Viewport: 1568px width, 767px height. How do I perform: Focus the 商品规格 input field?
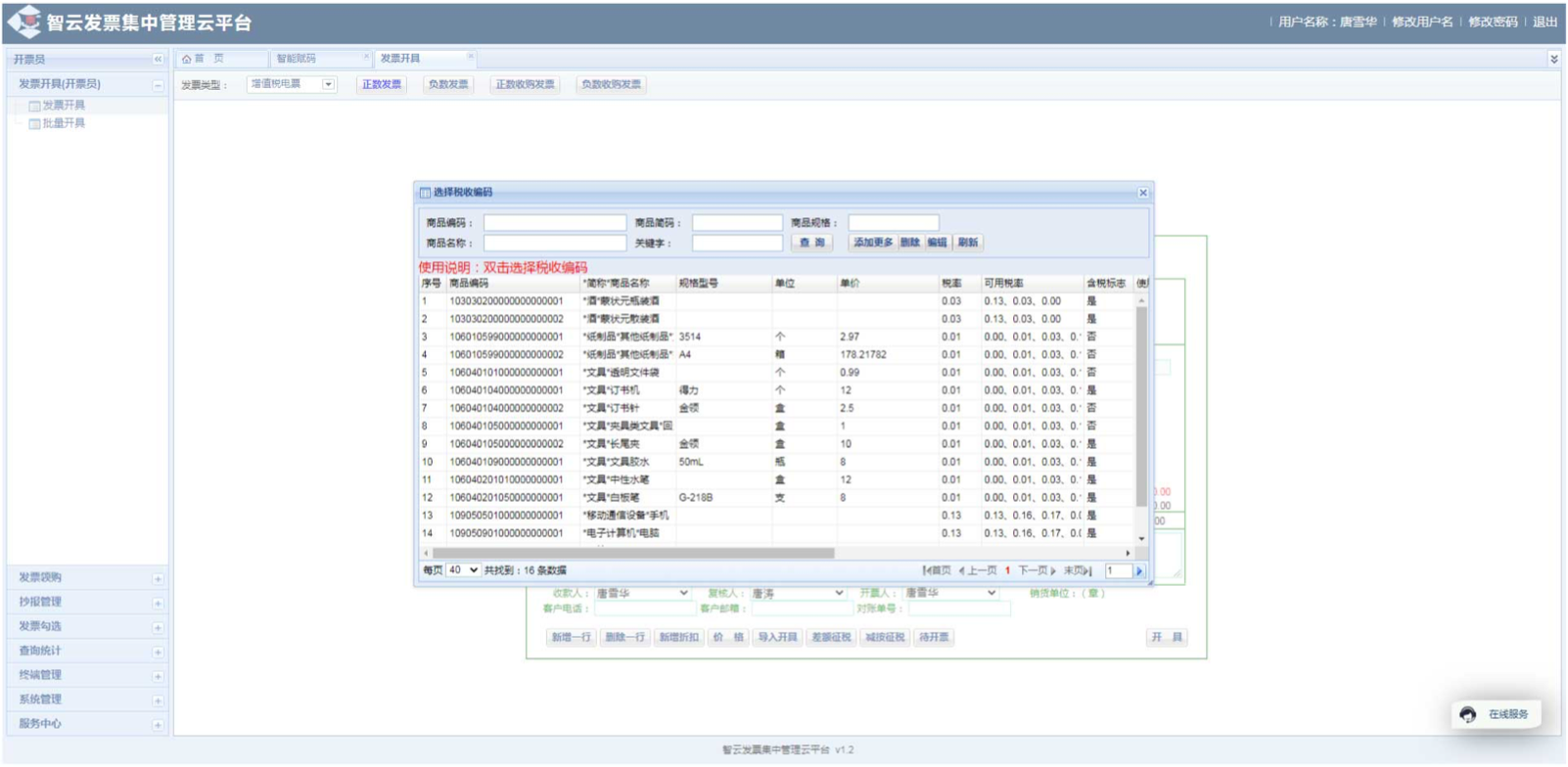(894, 223)
